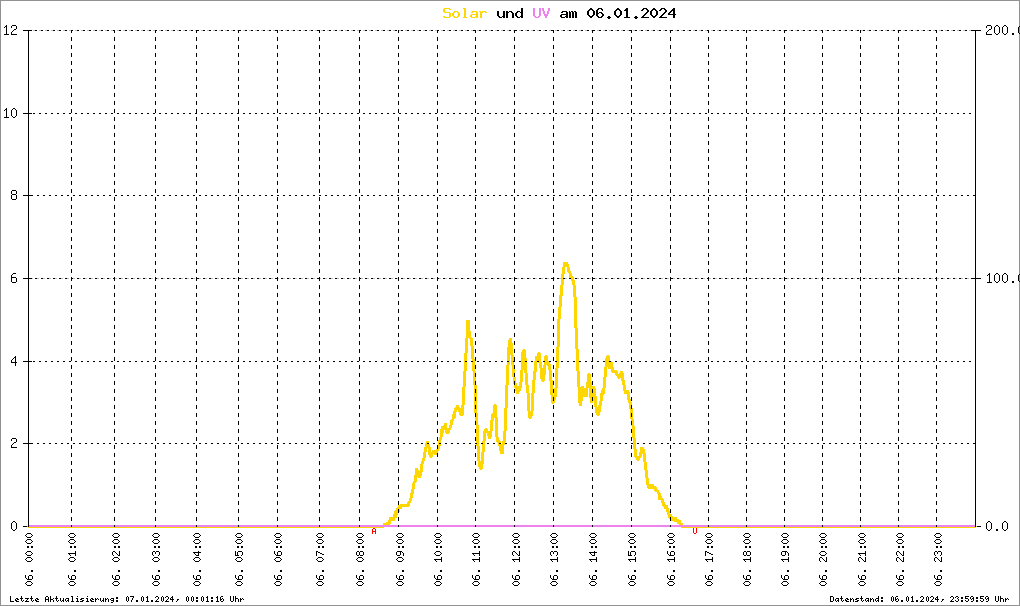Click the '06. 09:00' time label
This screenshot has height=606, width=1020.
399,560
